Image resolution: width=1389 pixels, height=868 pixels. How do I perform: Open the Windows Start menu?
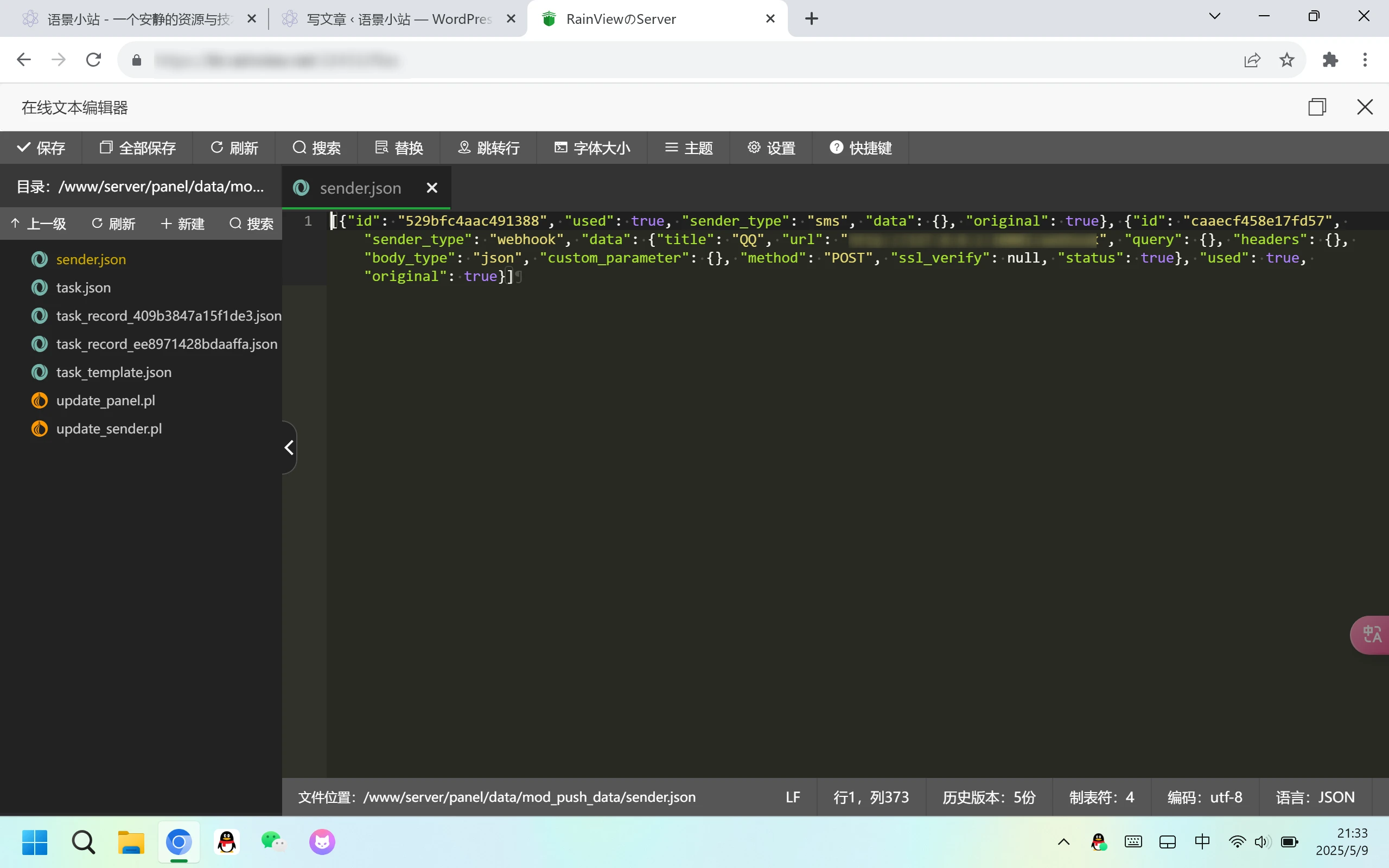pos(35,842)
